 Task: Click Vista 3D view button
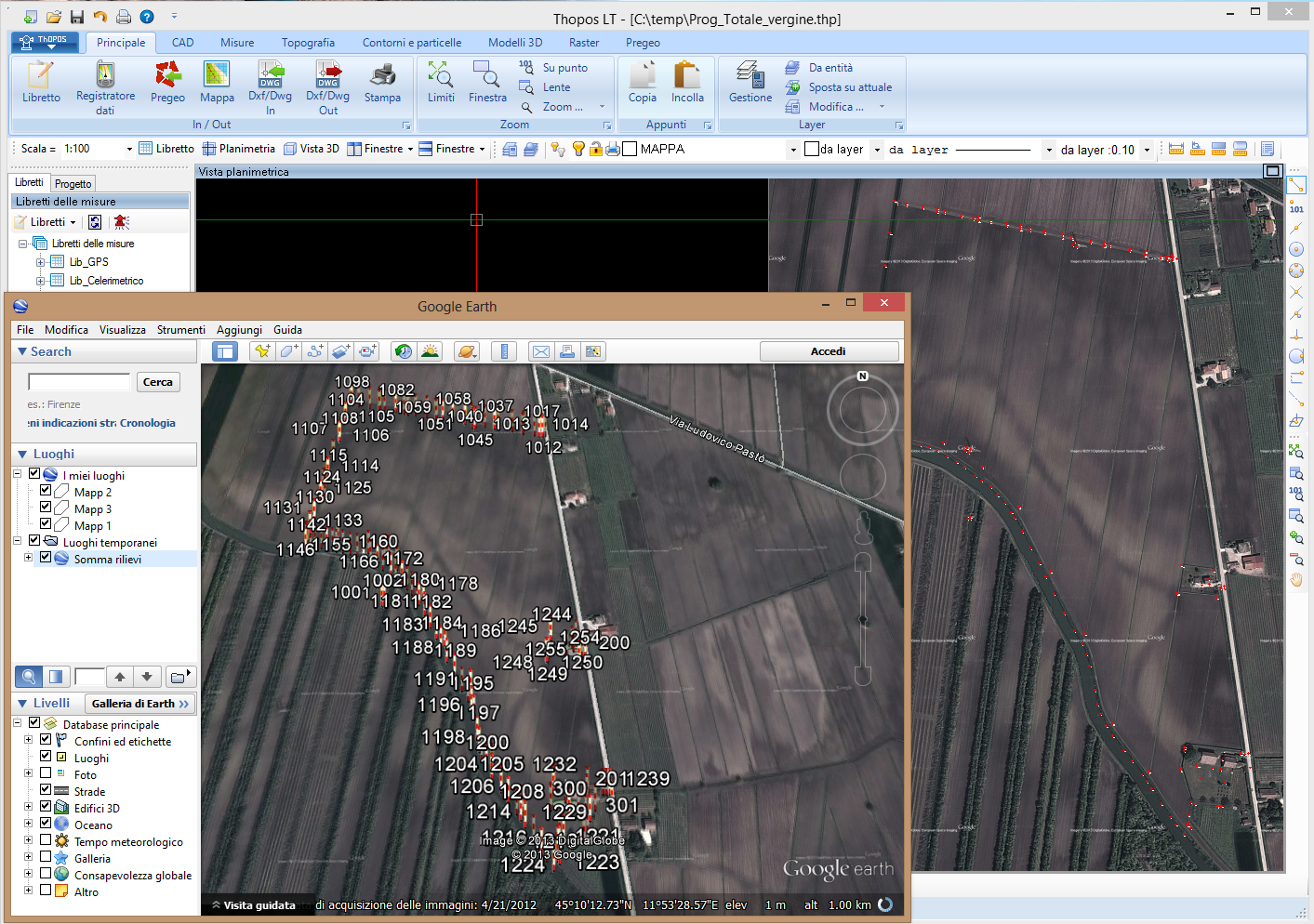tap(311, 149)
